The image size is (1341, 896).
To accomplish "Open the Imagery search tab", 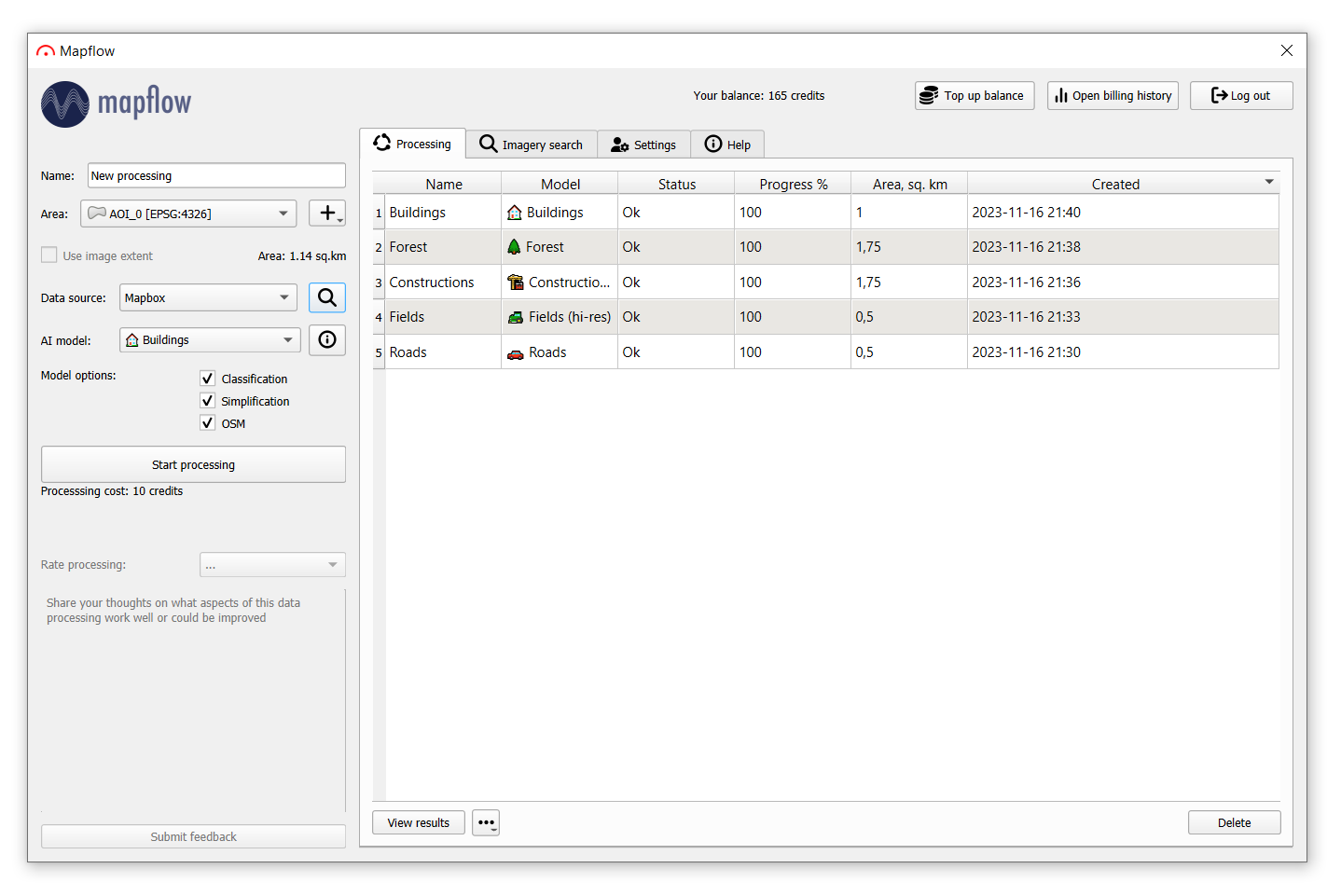I will click(532, 145).
